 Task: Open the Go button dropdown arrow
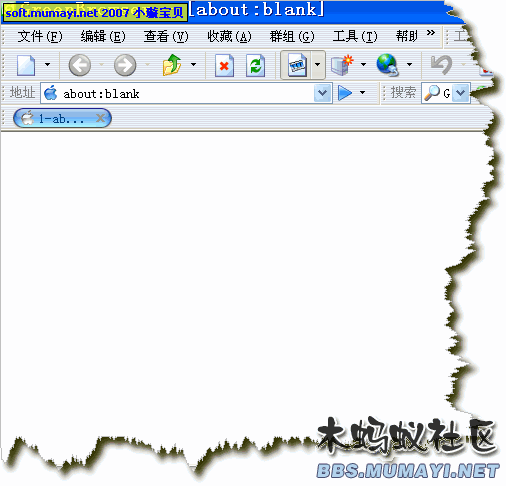[x=363, y=93]
